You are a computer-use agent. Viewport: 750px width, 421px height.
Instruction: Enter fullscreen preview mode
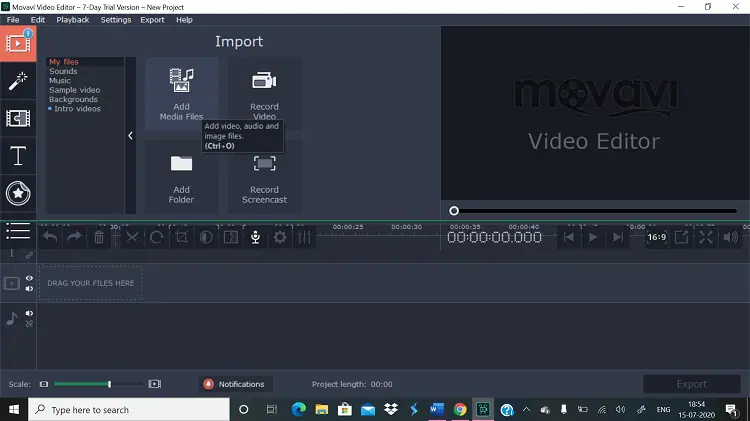(706, 237)
